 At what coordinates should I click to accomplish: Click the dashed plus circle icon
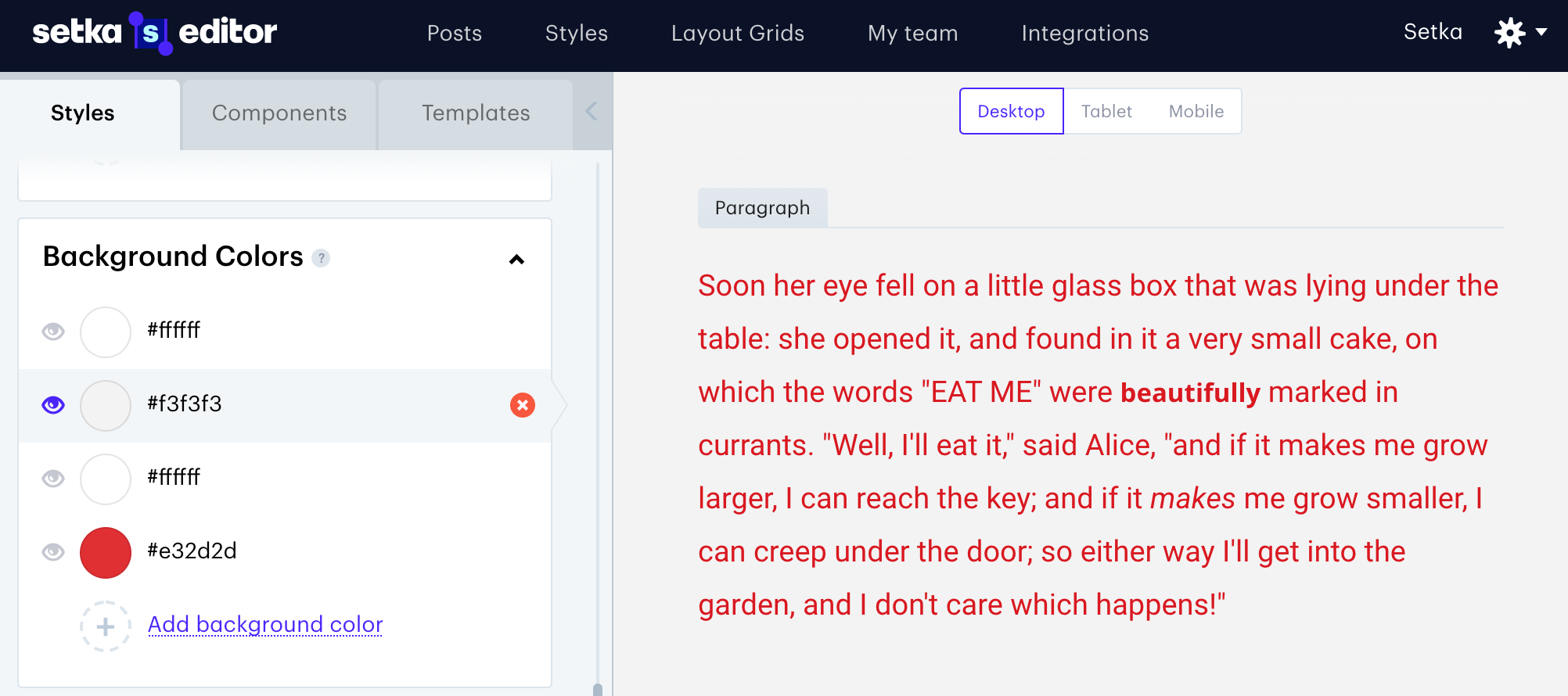(x=106, y=626)
